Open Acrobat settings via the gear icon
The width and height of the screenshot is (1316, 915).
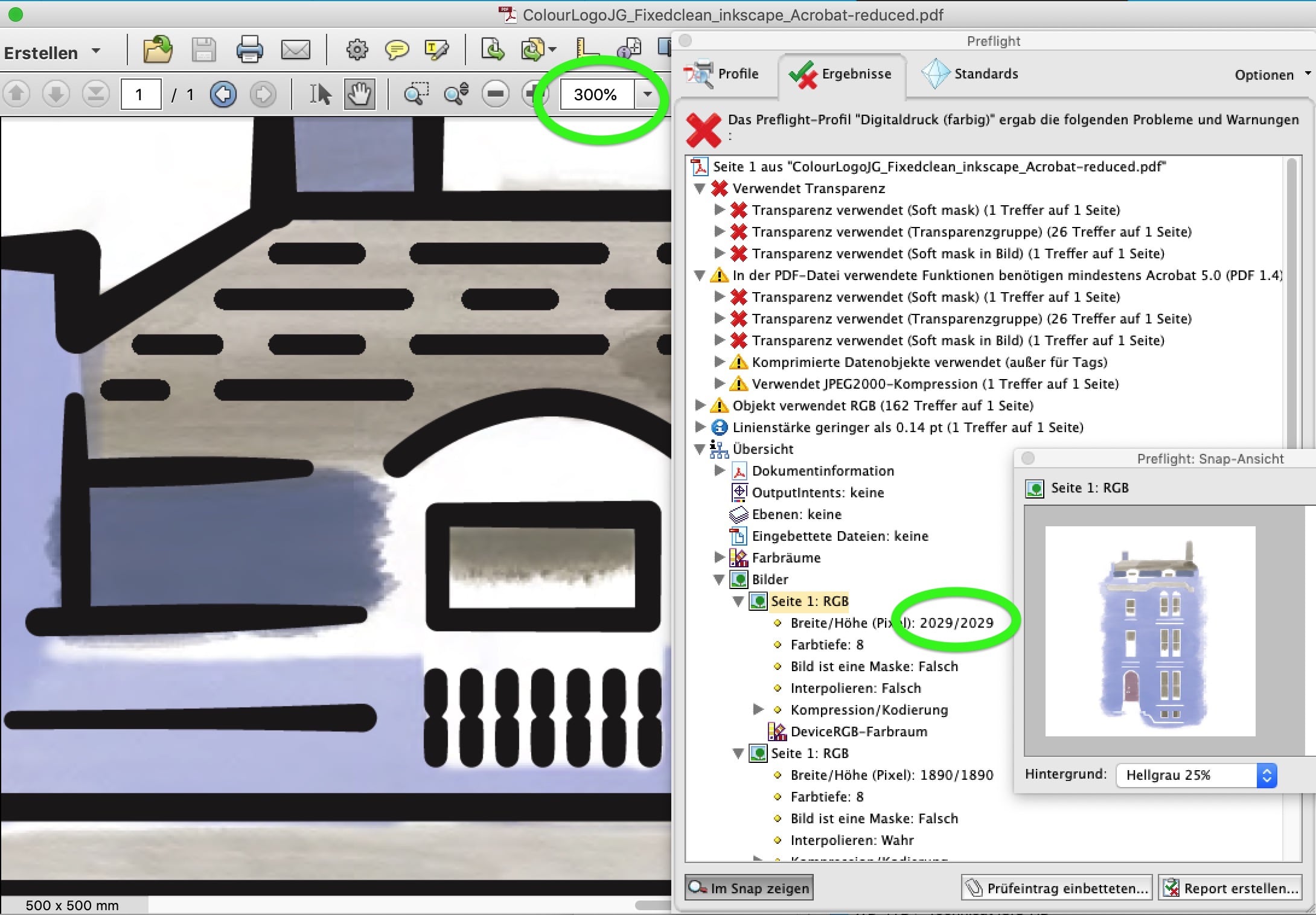[357, 49]
